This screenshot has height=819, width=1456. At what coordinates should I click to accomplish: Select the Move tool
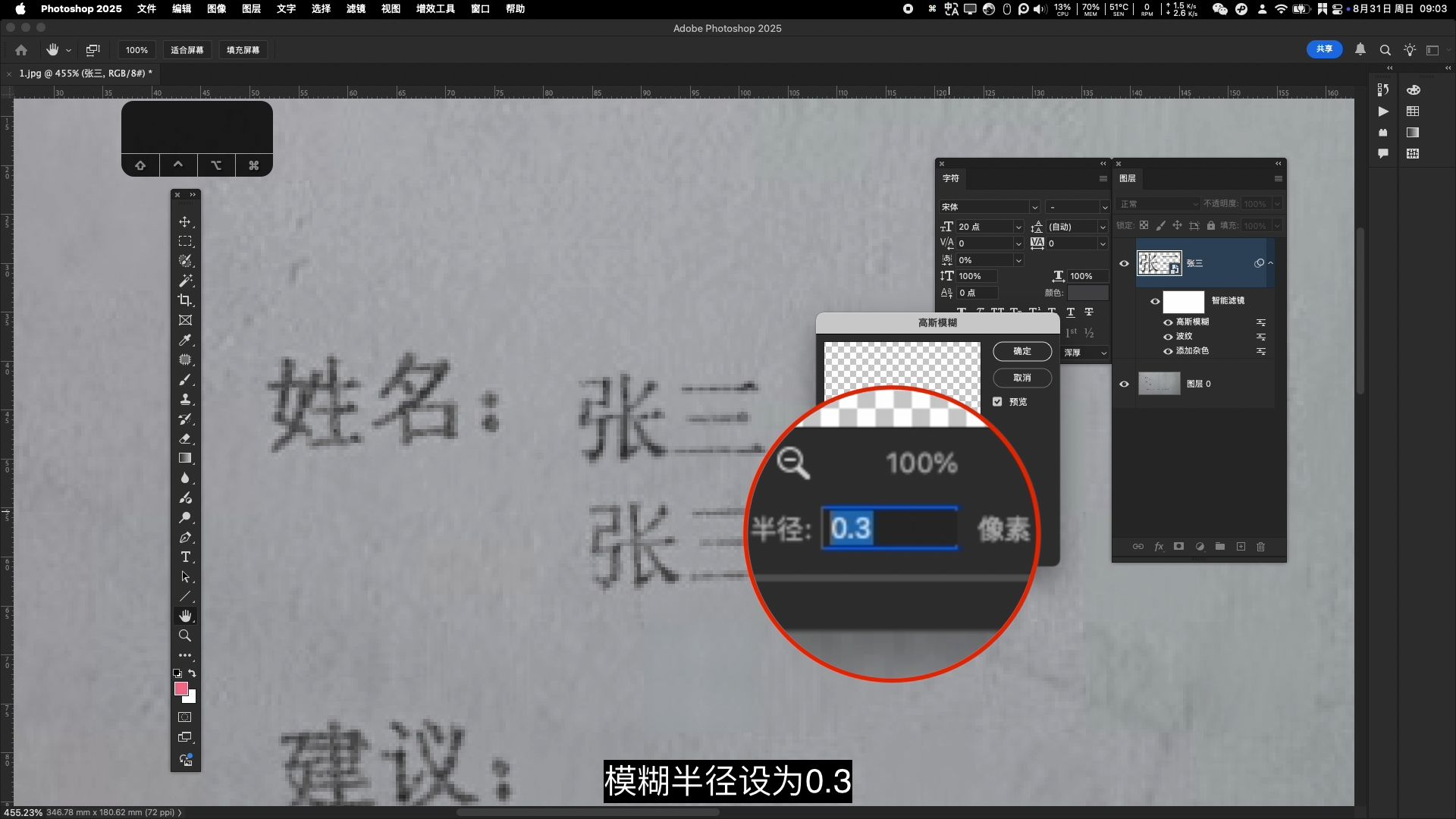[184, 221]
